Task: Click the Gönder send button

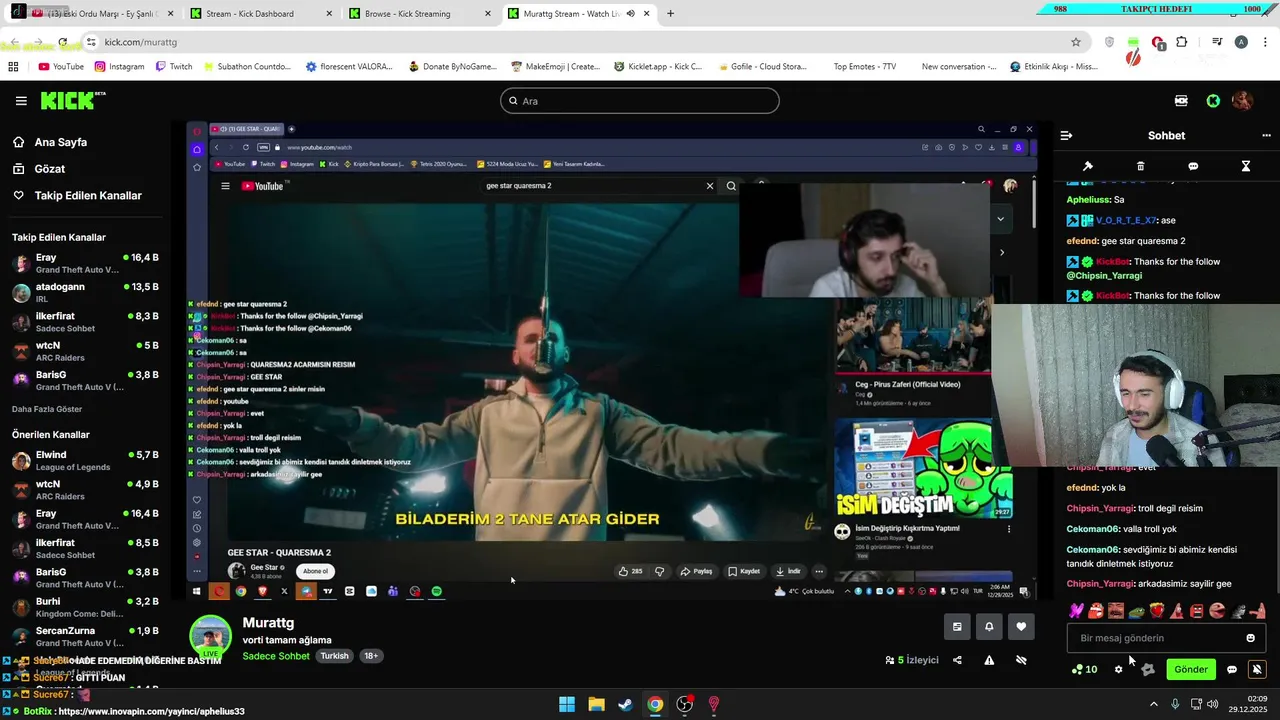Action: tap(1190, 669)
